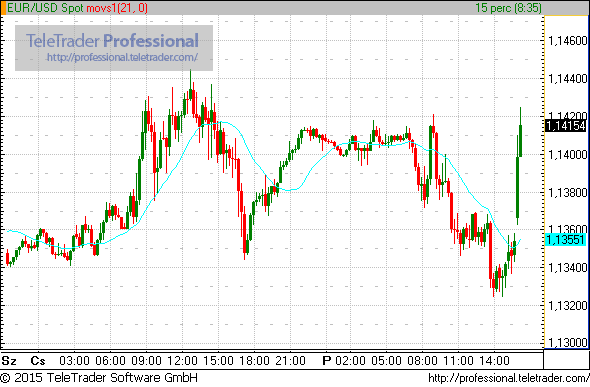The height and width of the screenshot is (387, 590).
Task: Click the black 1,14154 current price tag
Action: (x=566, y=126)
